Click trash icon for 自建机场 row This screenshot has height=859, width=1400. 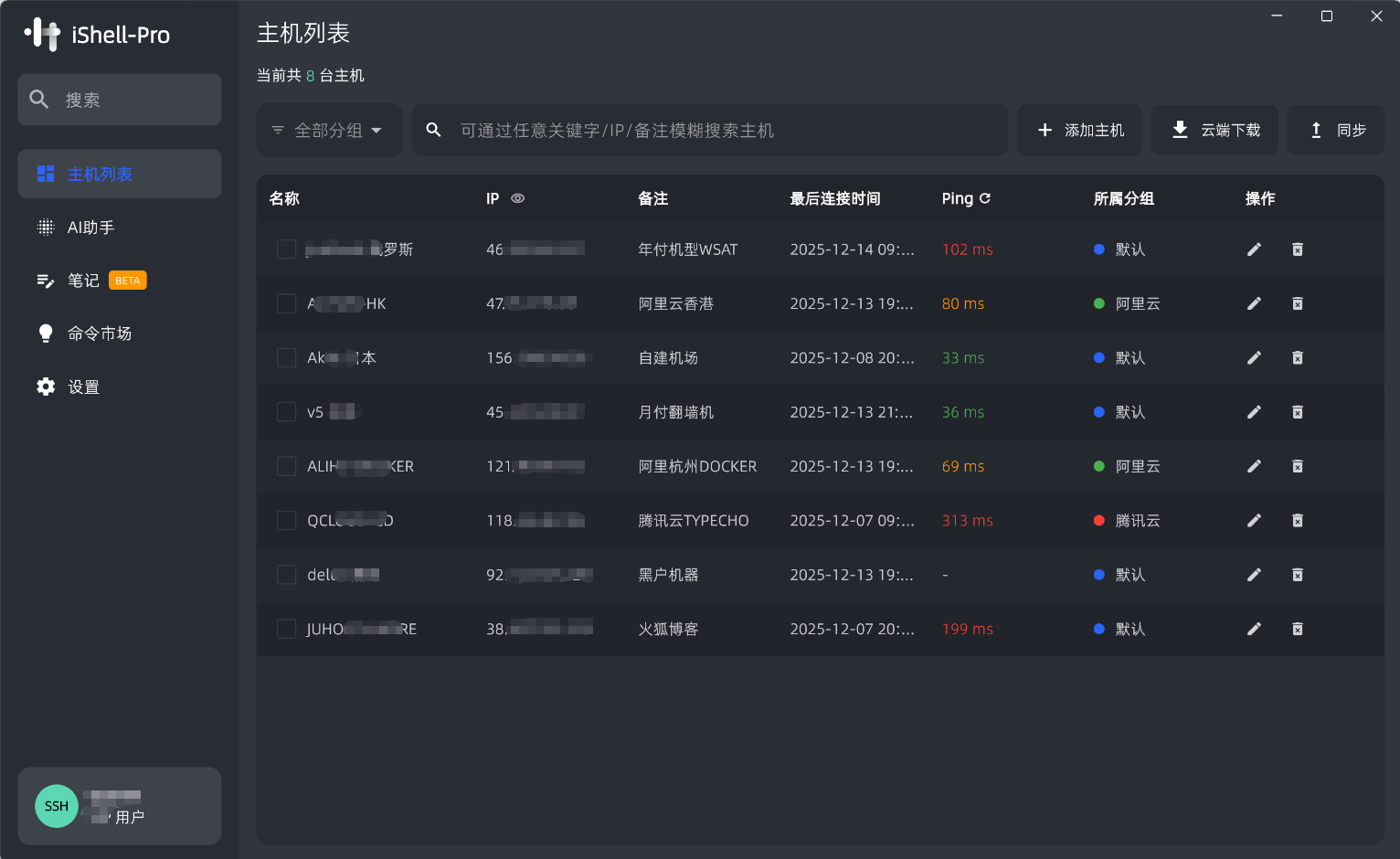1297,358
